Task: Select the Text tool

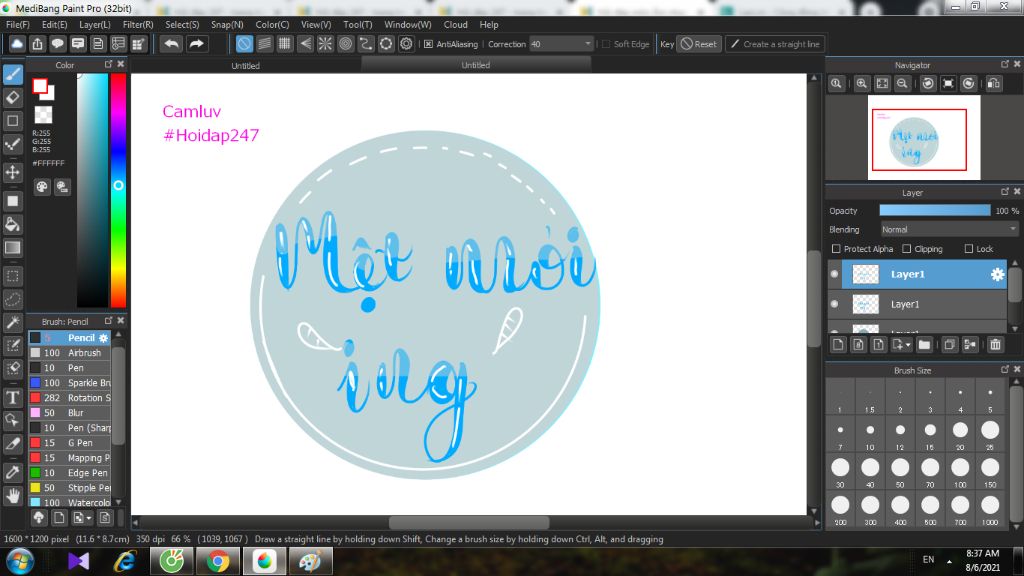Action: click(x=12, y=397)
